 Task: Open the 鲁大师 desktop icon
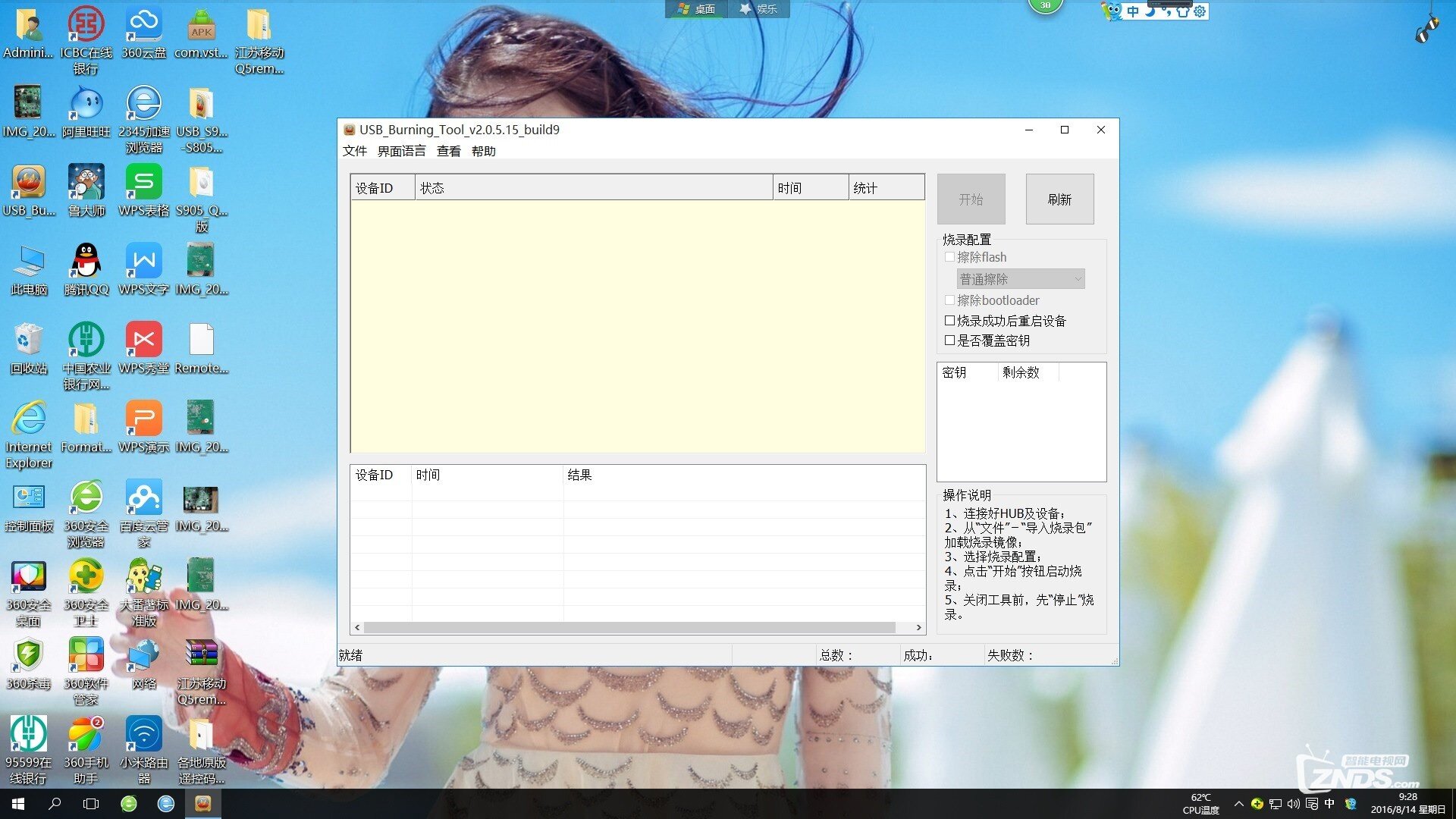coord(86,190)
